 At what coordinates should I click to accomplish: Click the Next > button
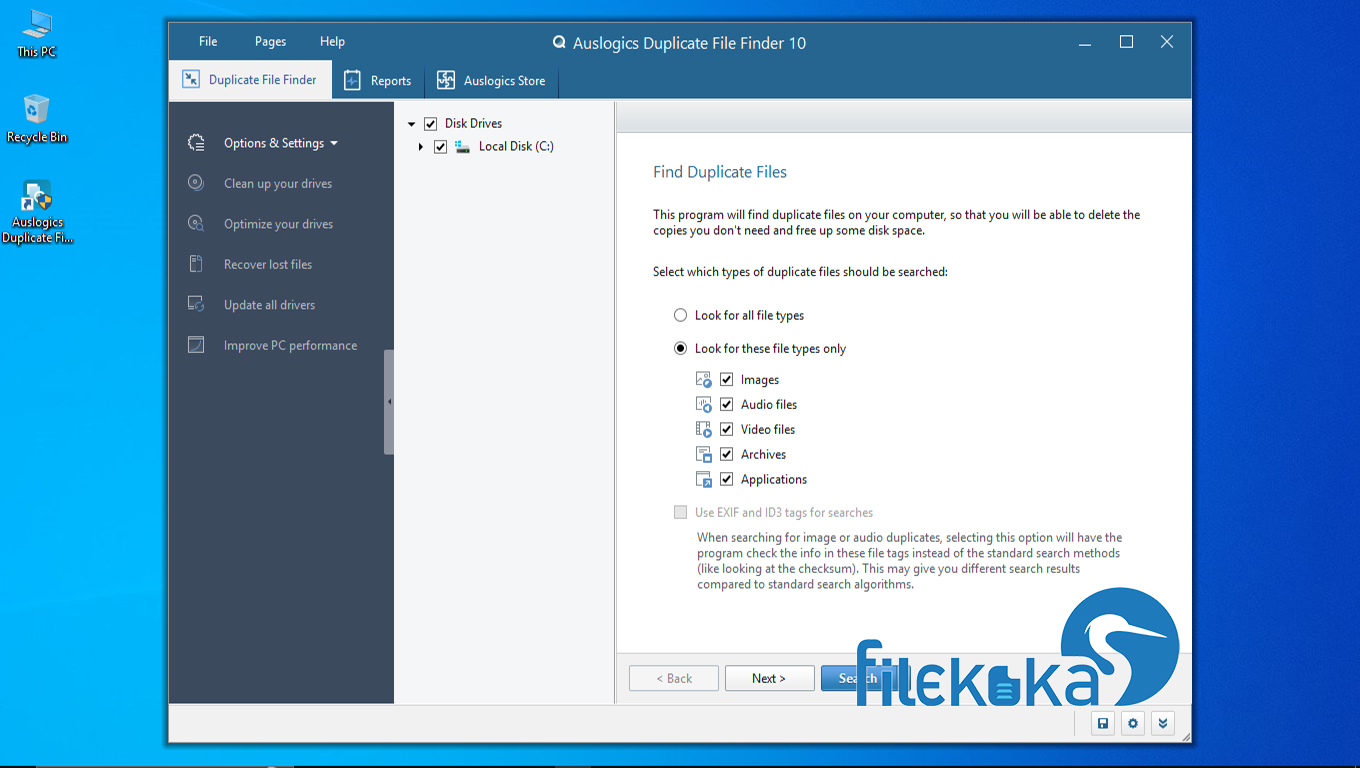769,678
